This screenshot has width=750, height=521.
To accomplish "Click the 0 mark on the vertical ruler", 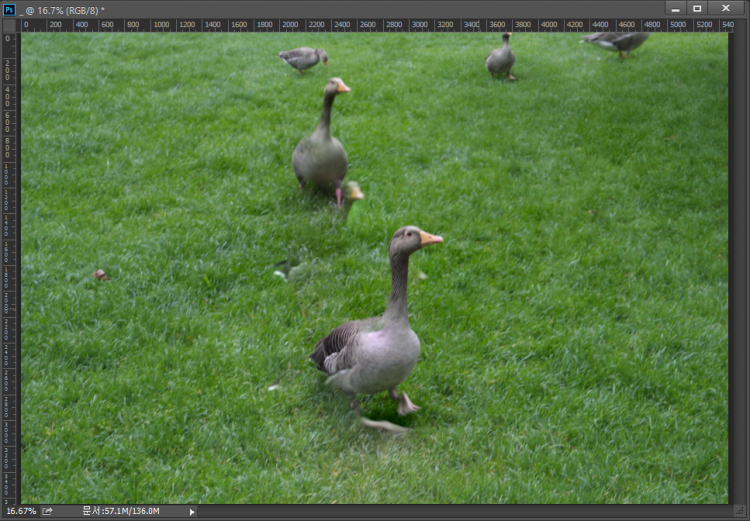I will point(9,38).
